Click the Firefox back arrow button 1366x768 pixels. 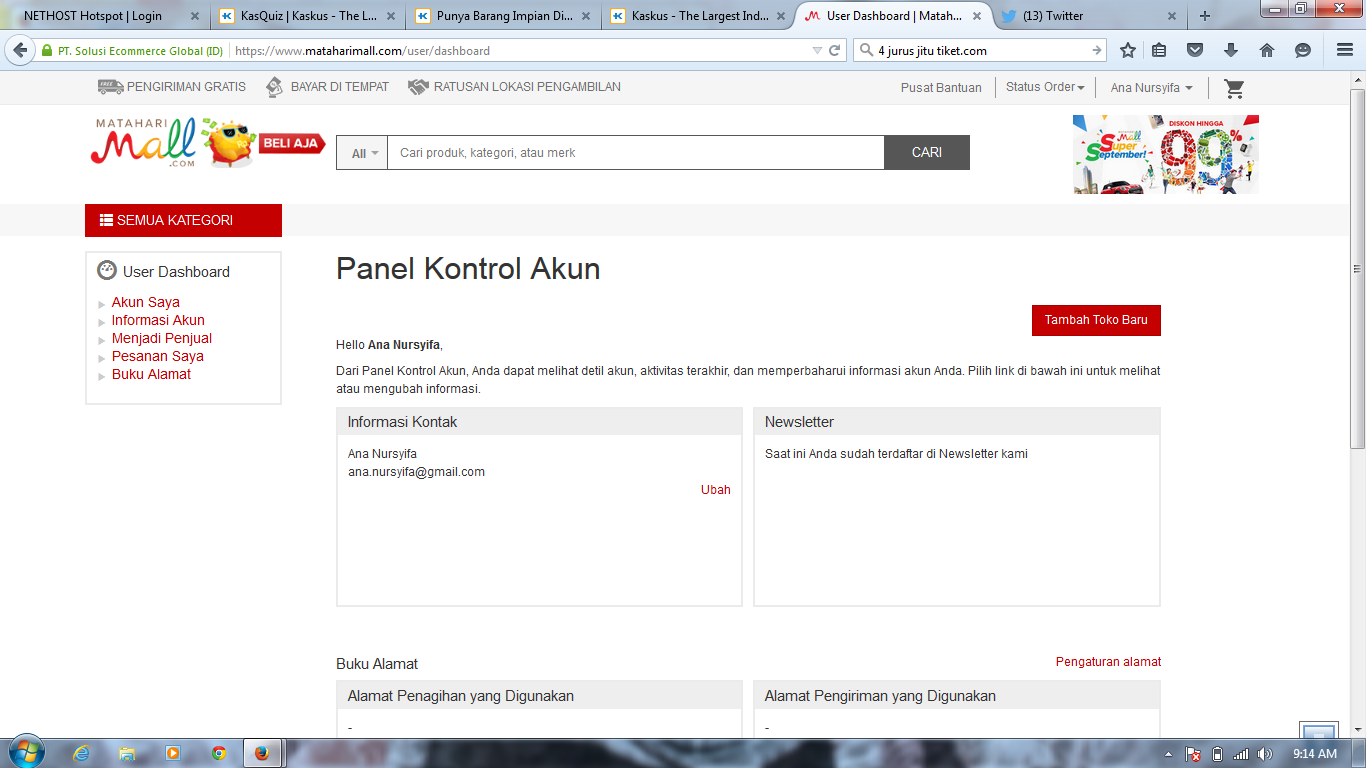pyautogui.click(x=20, y=50)
